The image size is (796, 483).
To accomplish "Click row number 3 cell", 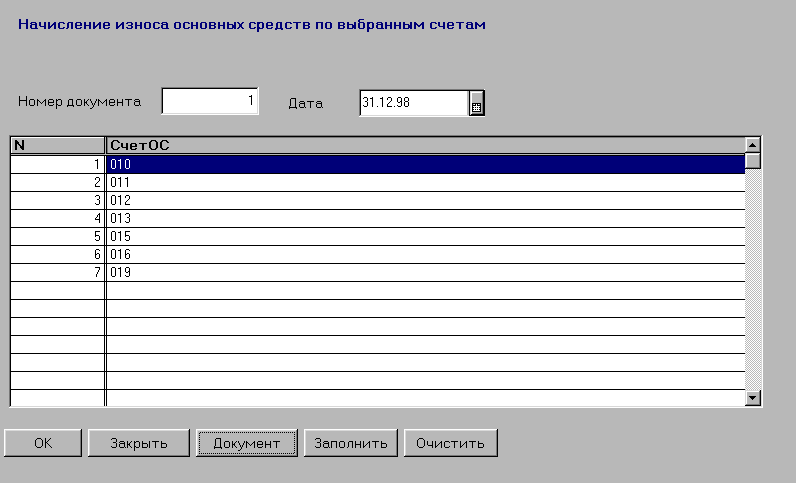I will point(57,201).
